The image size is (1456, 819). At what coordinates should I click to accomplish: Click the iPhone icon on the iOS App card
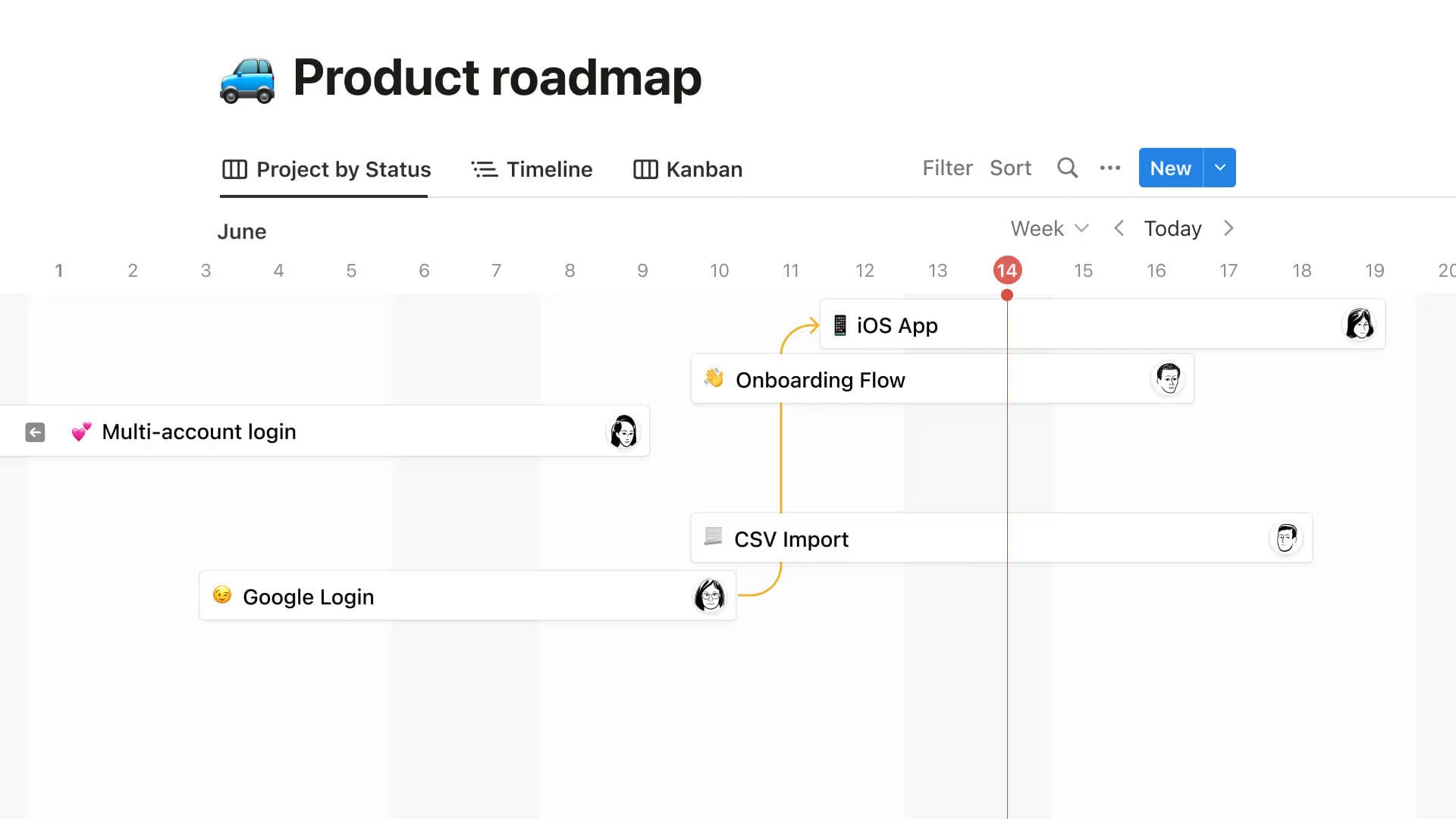pos(839,325)
